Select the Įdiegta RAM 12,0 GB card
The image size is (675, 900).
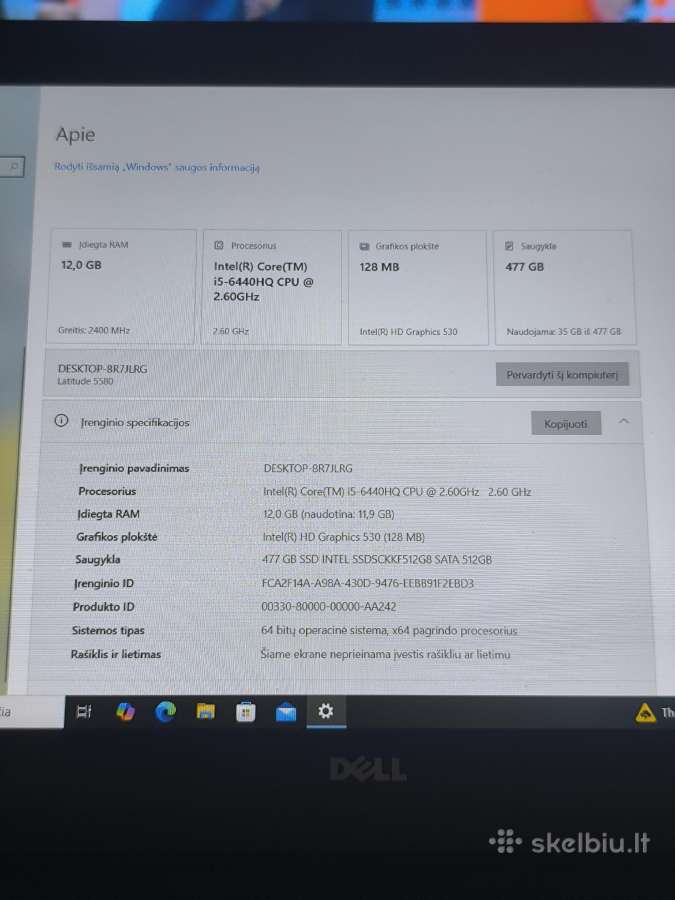pos(122,287)
